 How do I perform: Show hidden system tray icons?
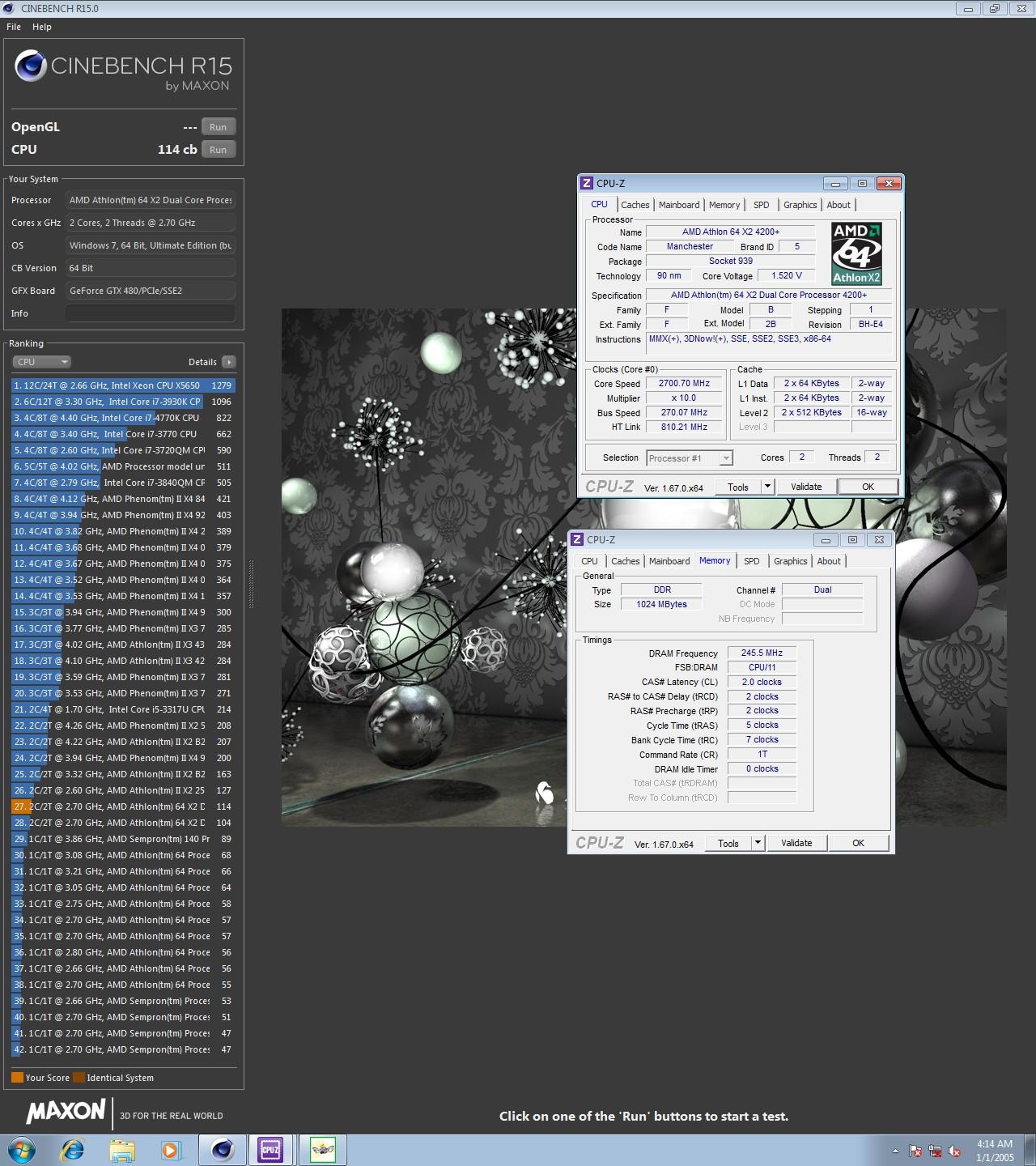pos(895,1151)
